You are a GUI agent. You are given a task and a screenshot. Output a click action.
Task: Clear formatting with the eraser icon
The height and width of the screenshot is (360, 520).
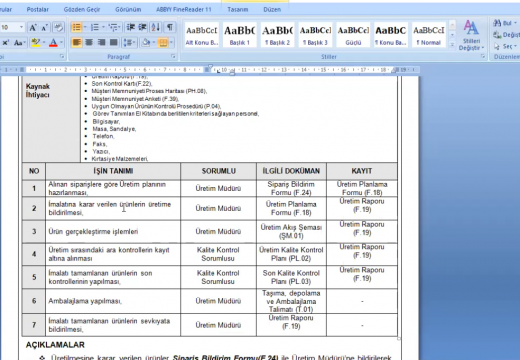pos(58,27)
